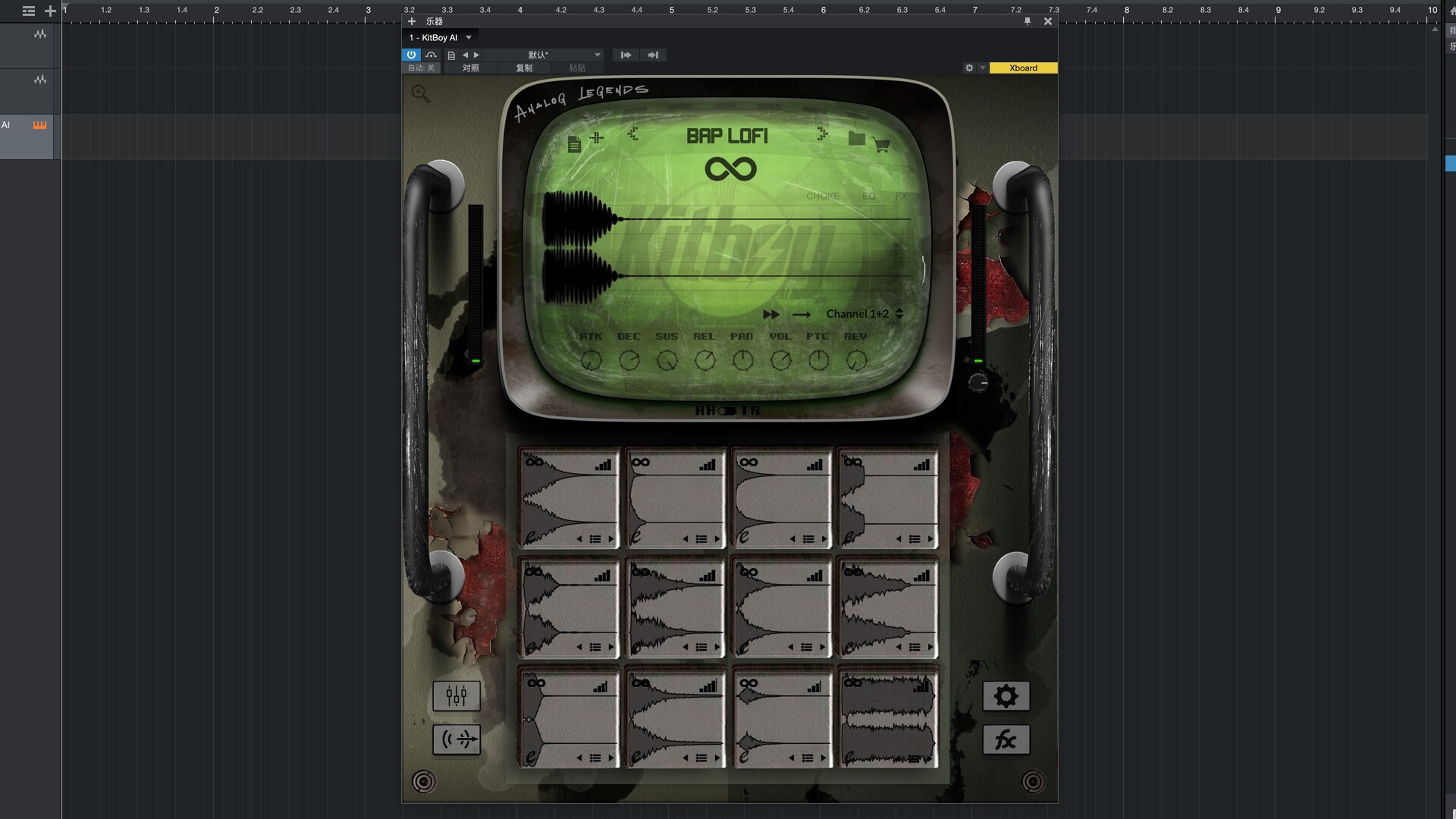The height and width of the screenshot is (819, 1456).
Task: Open the 默认 preset dropdown
Action: tap(543, 55)
